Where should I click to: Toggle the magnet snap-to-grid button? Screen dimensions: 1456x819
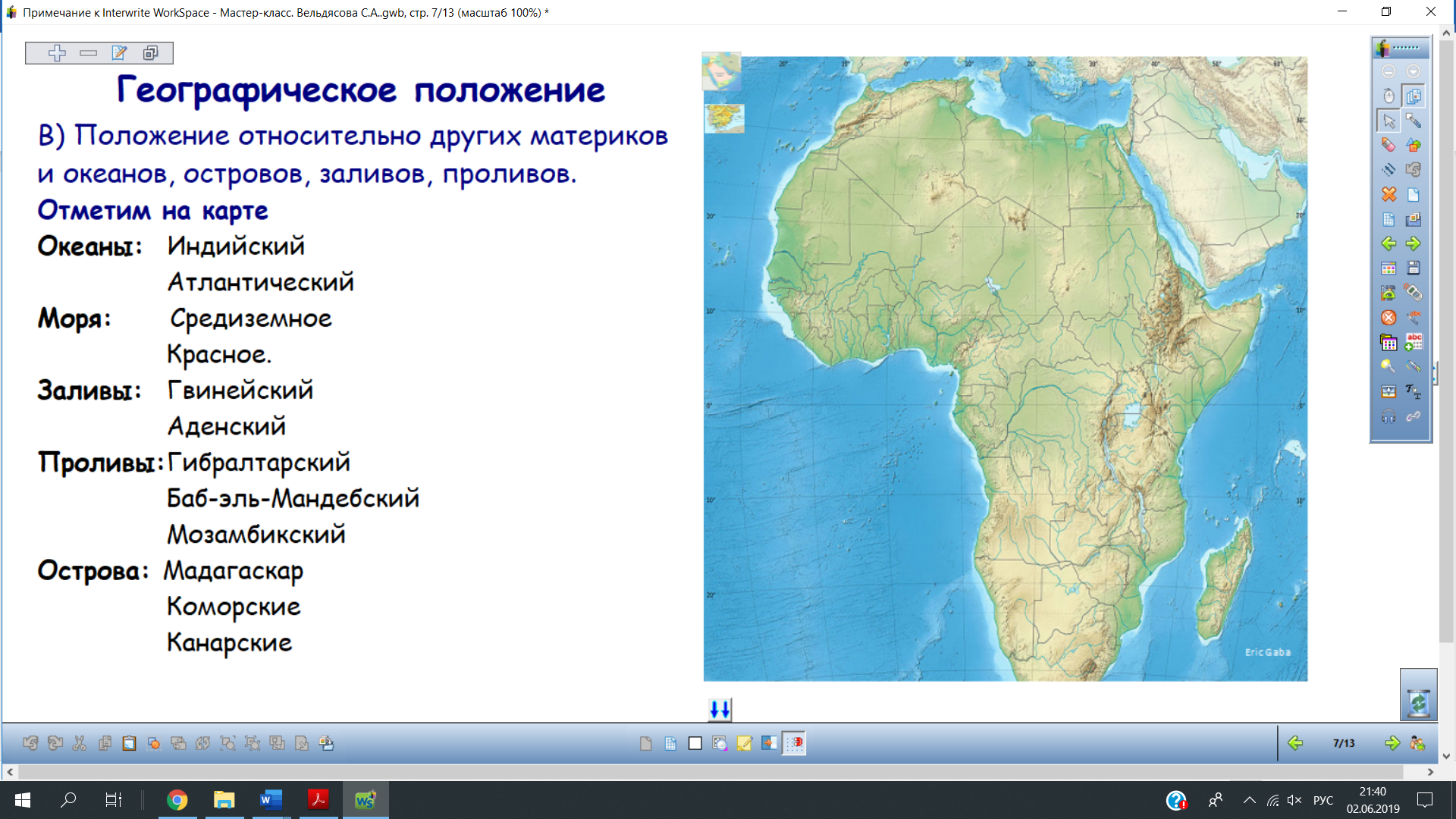[x=795, y=743]
